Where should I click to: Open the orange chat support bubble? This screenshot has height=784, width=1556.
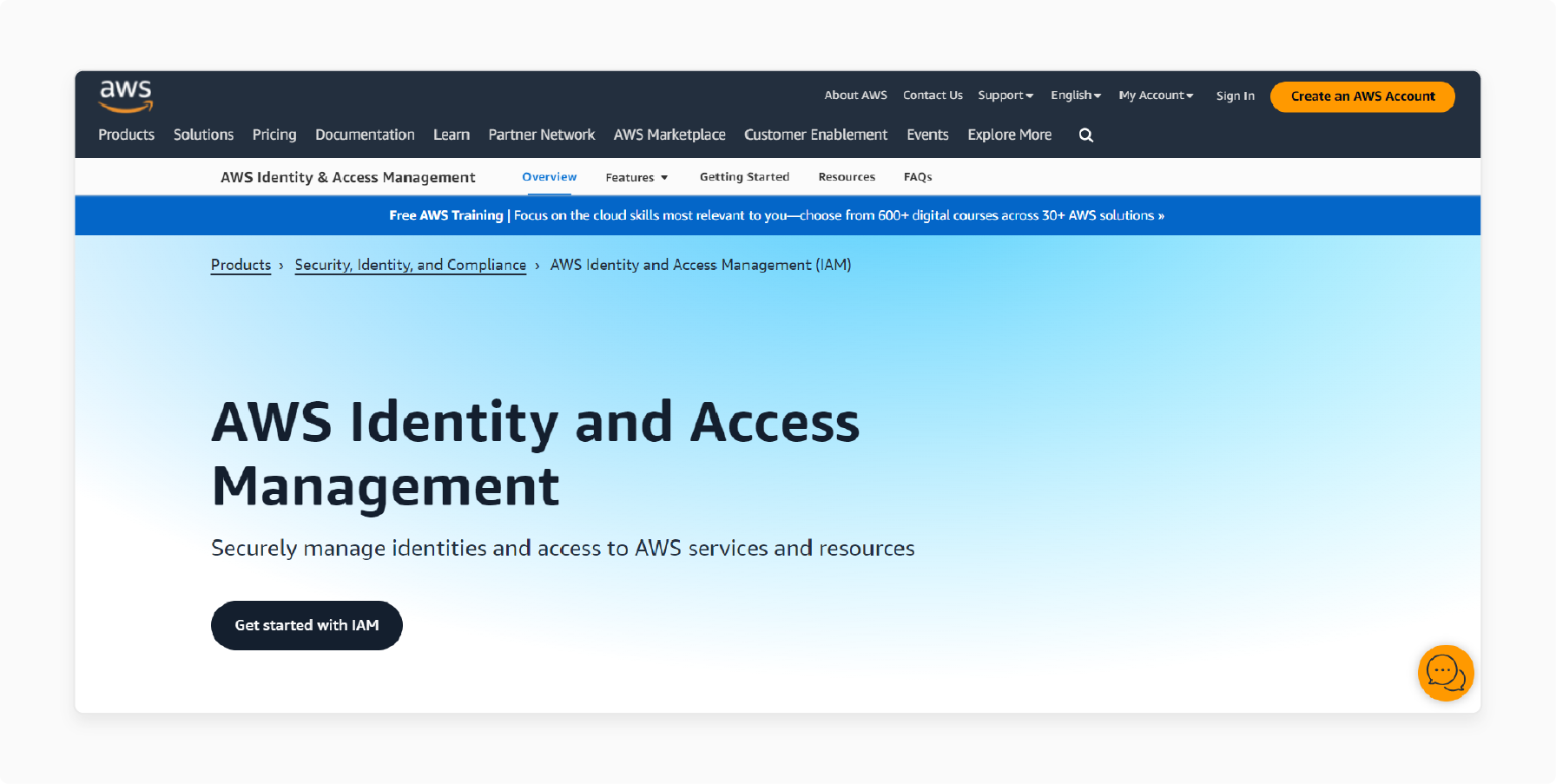[1446, 673]
